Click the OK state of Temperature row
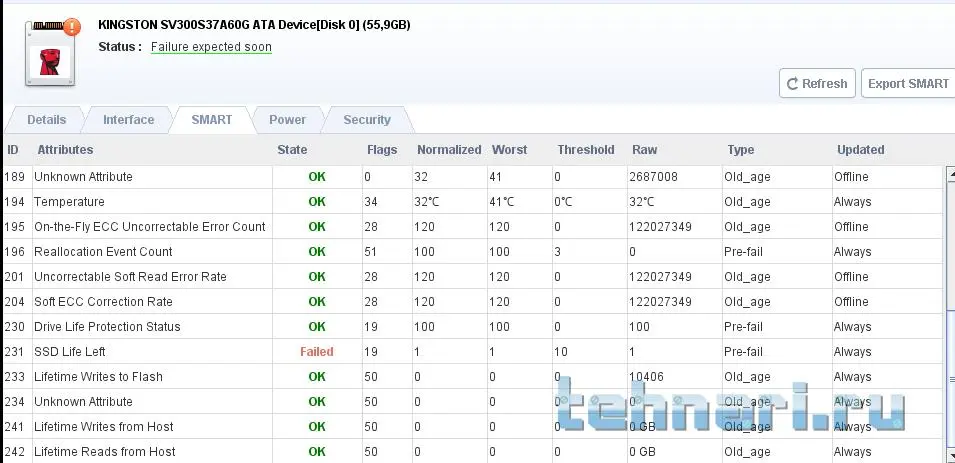Image resolution: width=955 pixels, height=463 pixels. pyautogui.click(x=317, y=202)
